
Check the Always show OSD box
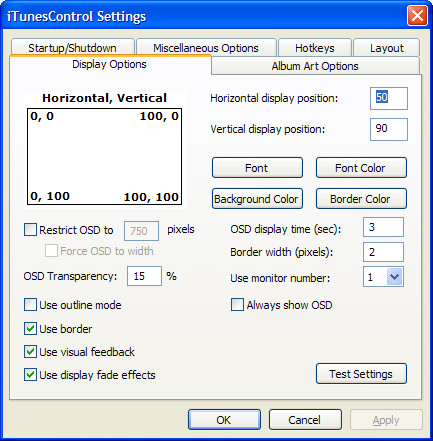point(237,305)
